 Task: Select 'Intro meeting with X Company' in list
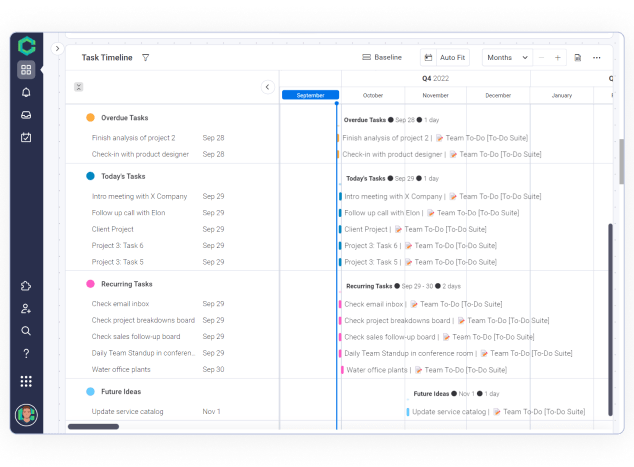click(x=139, y=197)
